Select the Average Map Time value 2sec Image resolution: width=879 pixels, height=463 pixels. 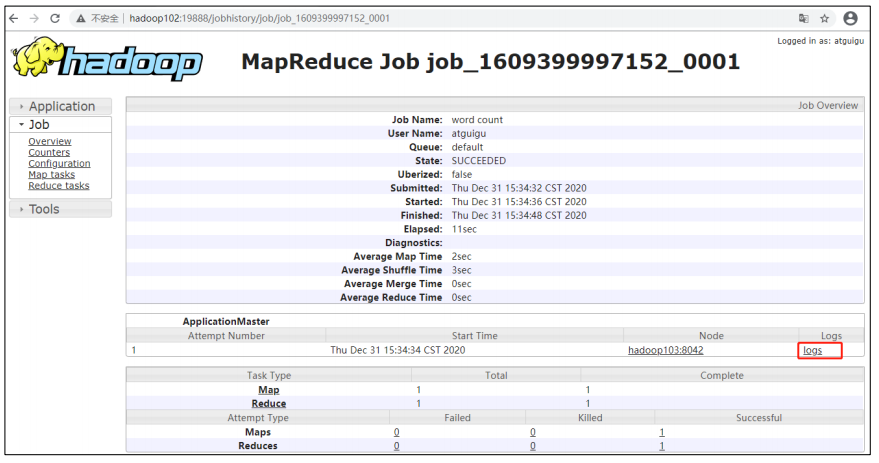[461, 257]
